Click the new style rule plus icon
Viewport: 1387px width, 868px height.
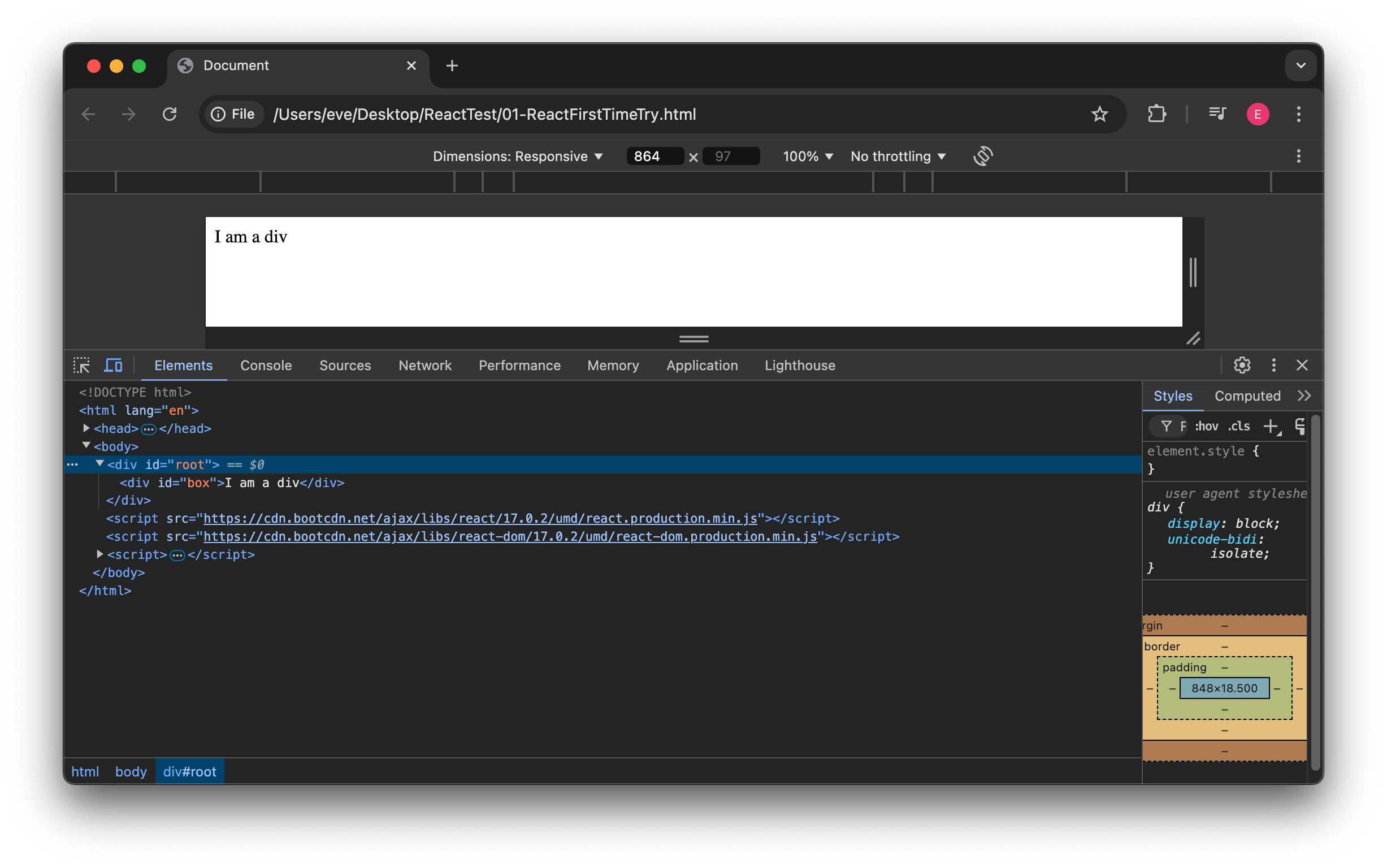point(1270,426)
